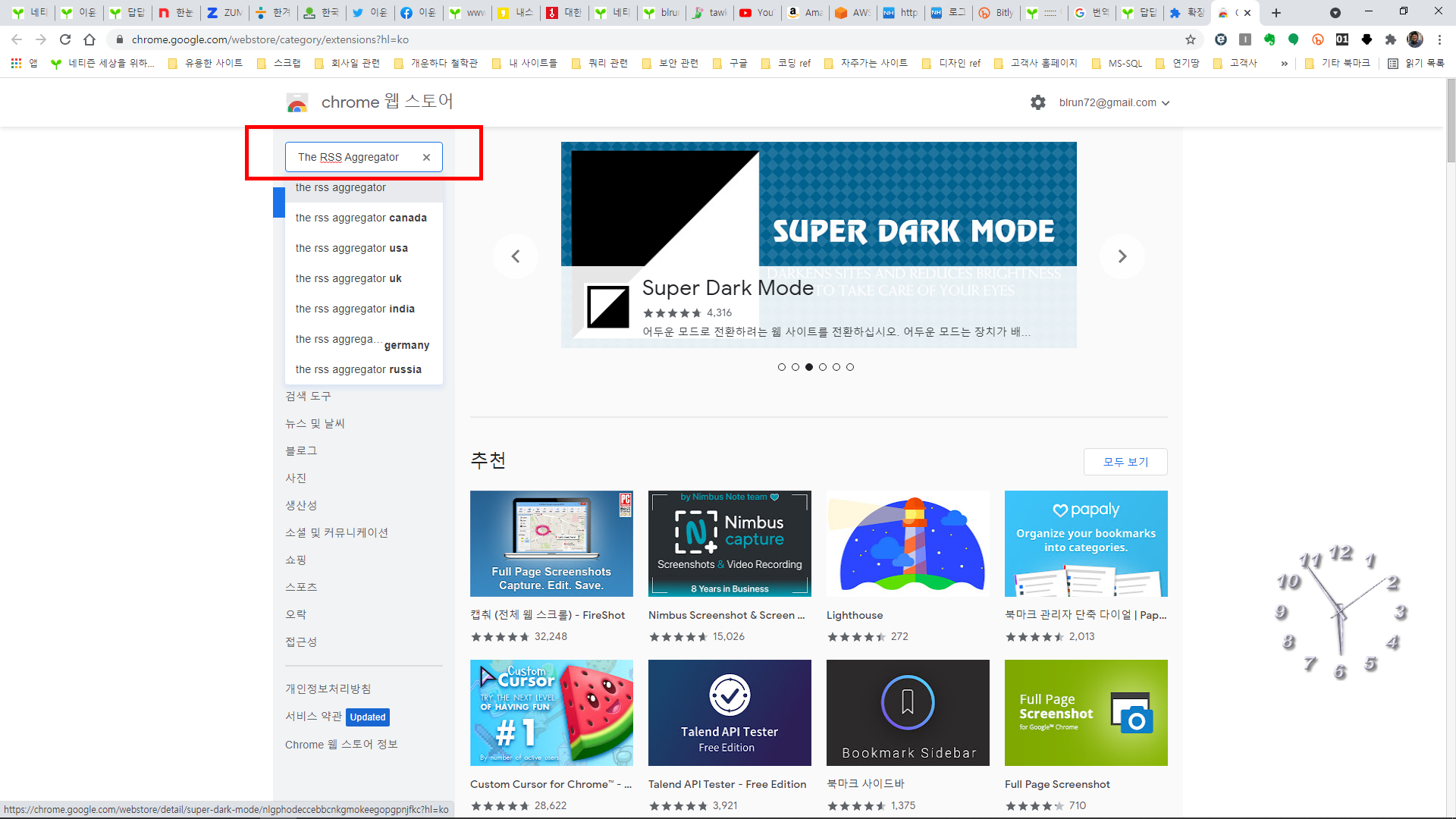Open the 블로그 category in sidebar
1456x819 pixels.
(x=301, y=450)
